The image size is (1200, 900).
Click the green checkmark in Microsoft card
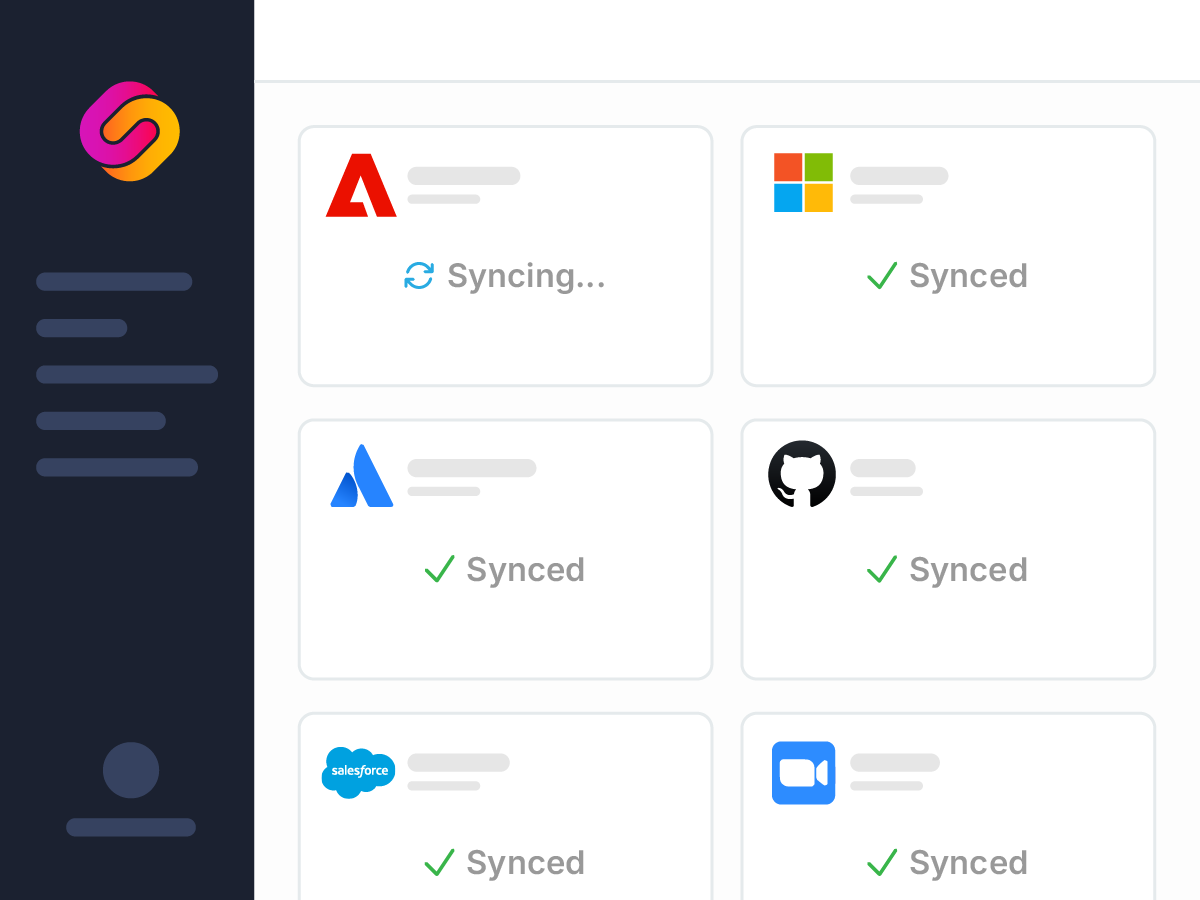(x=882, y=276)
